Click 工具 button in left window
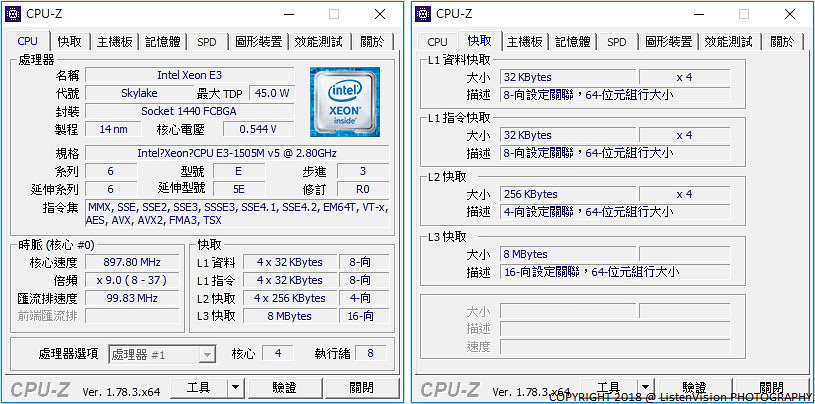 [199, 388]
